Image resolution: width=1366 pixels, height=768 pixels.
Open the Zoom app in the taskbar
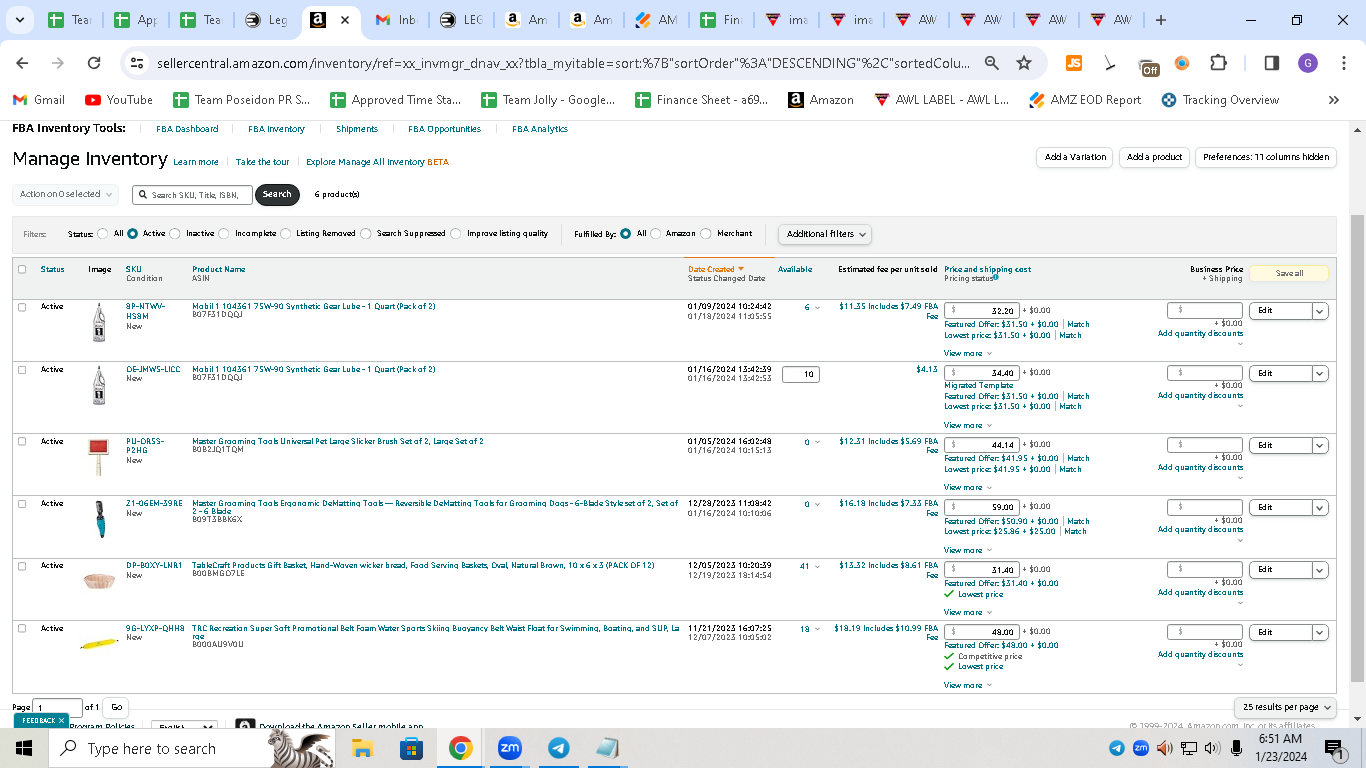(509, 748)
